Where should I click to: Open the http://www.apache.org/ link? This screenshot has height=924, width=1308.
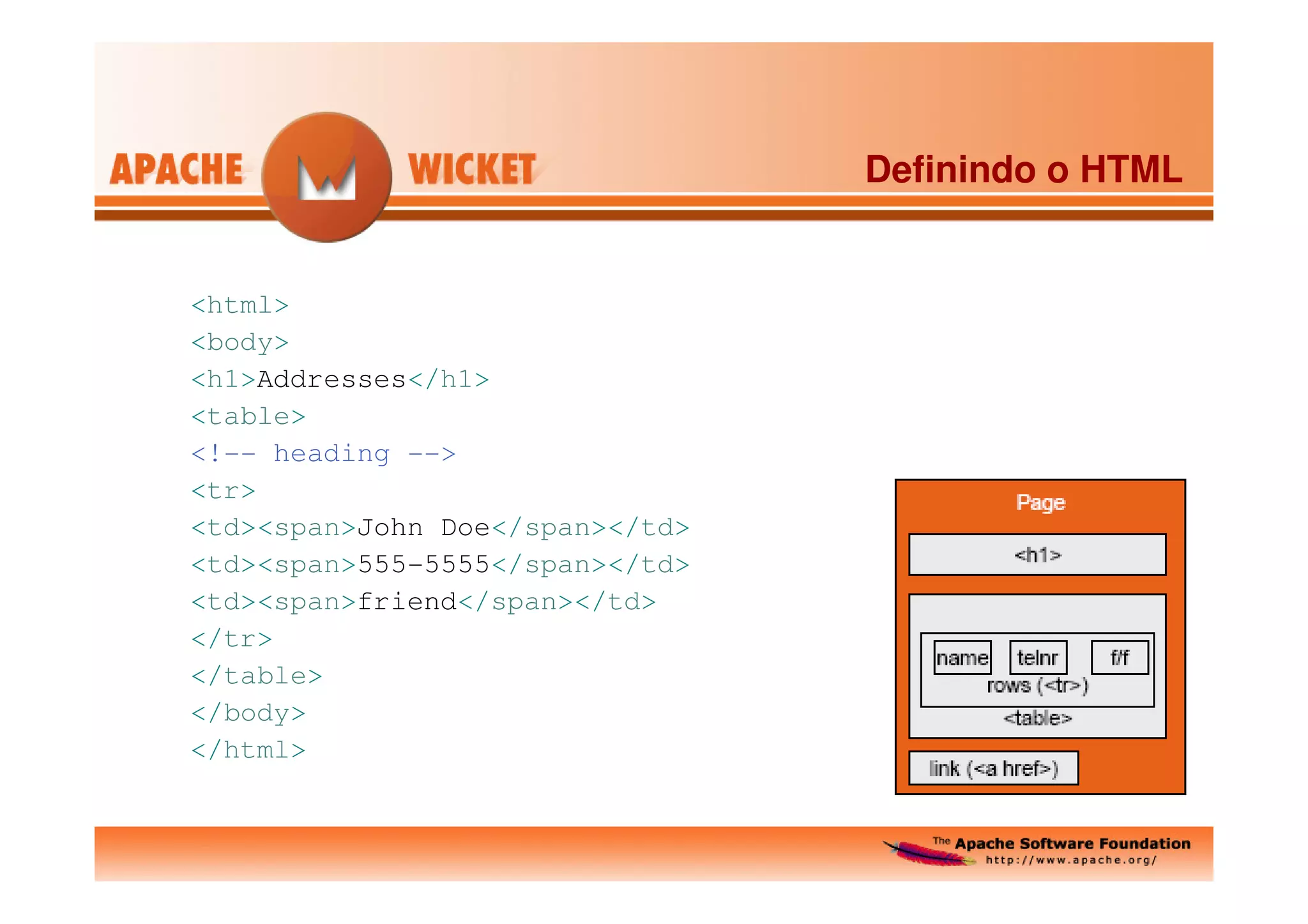point(1071,860)
